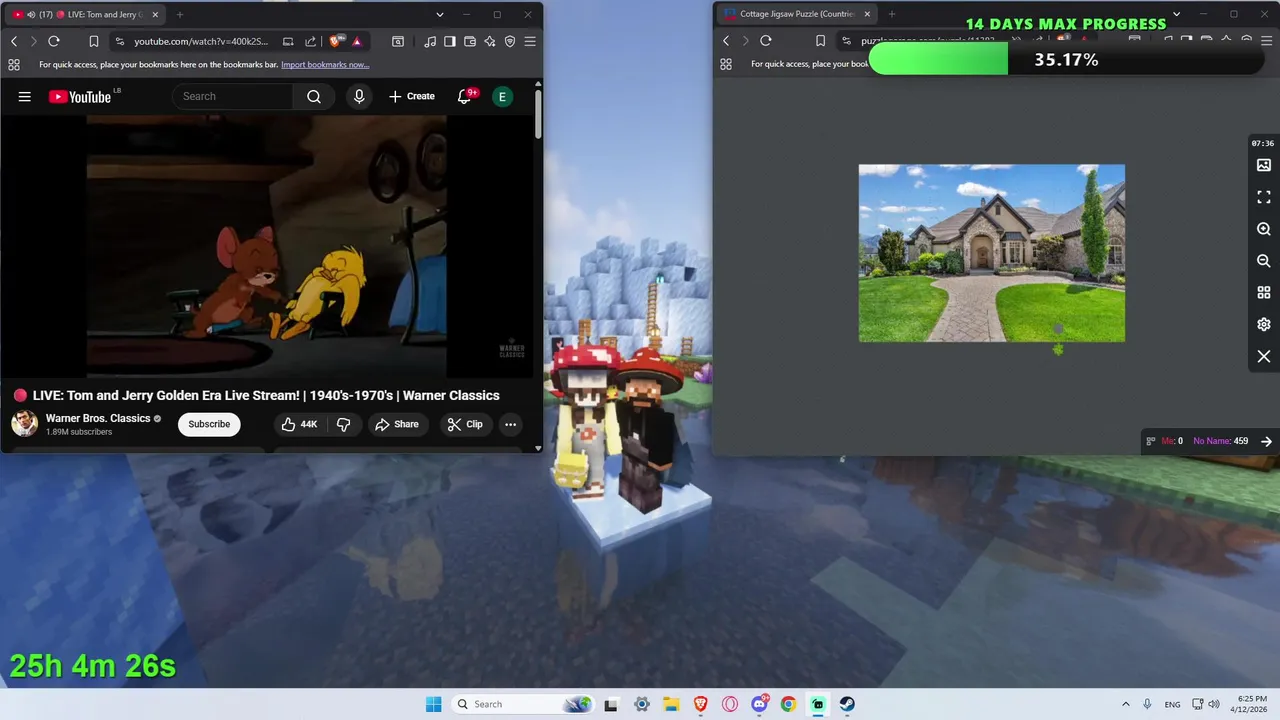The width and height of the screenshot is (1280, 720).
Task: Go back in the puzzle window
Action: coord(726,41)
